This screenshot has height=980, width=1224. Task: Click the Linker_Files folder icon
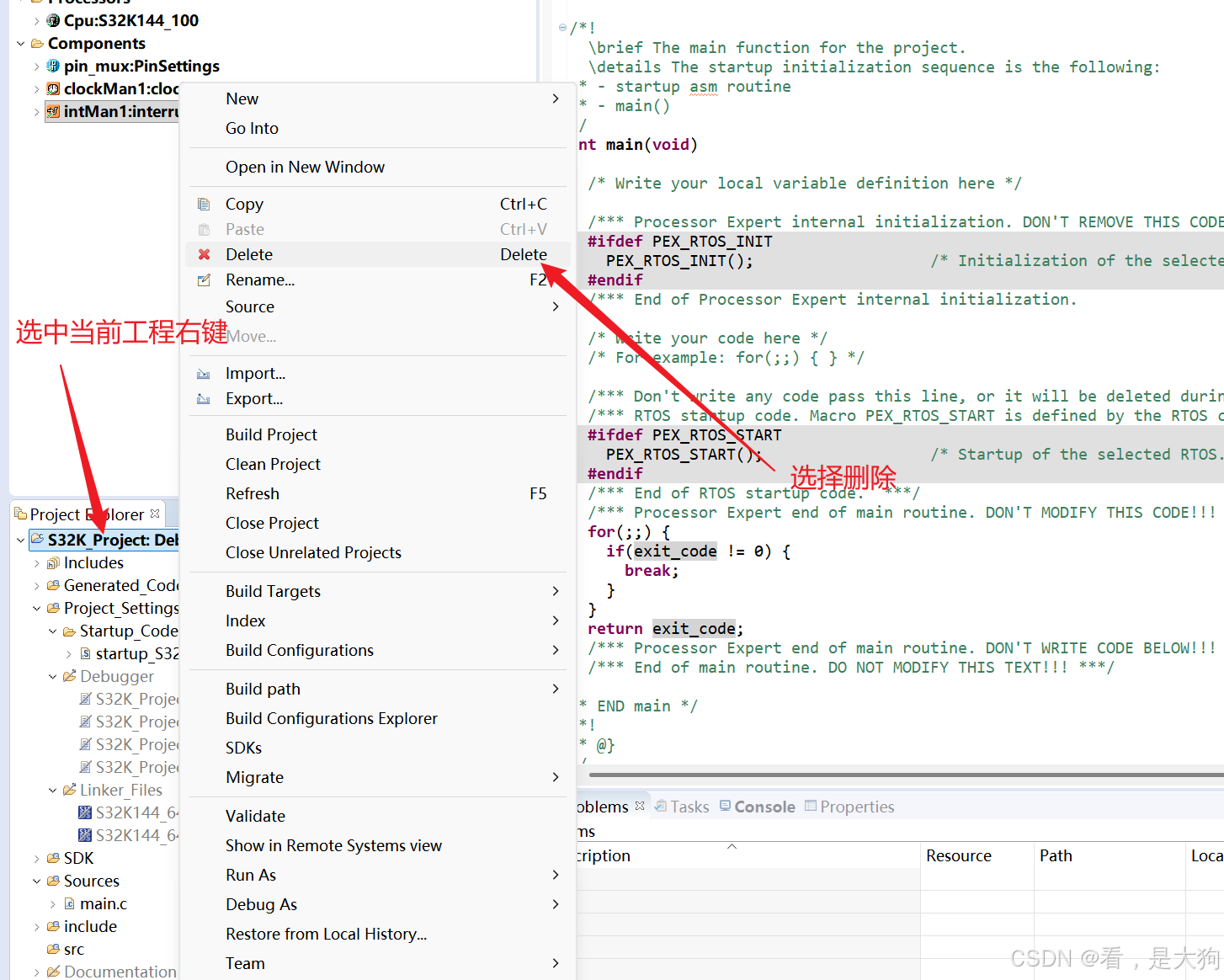[69, 790]
